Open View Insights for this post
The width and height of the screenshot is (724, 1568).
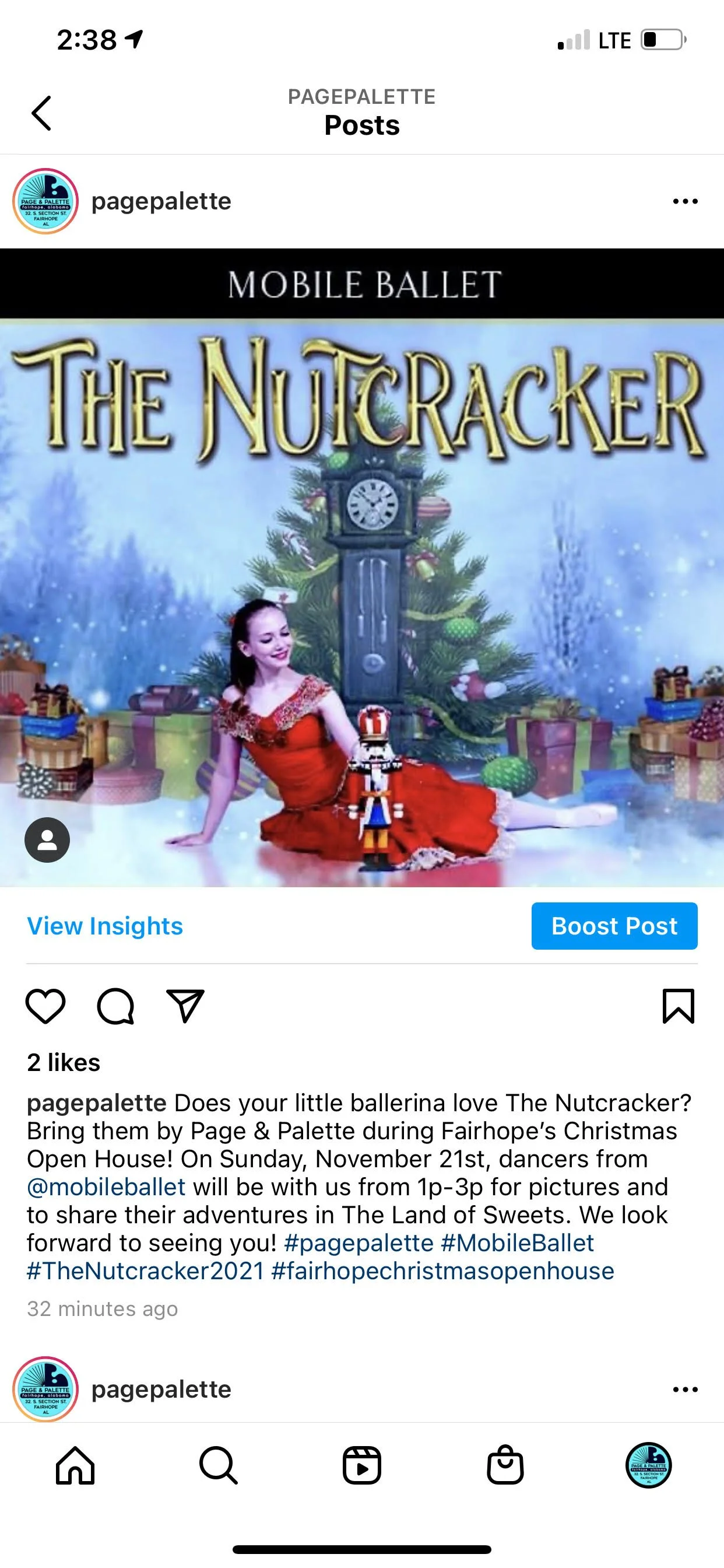[x=105, y=926]
